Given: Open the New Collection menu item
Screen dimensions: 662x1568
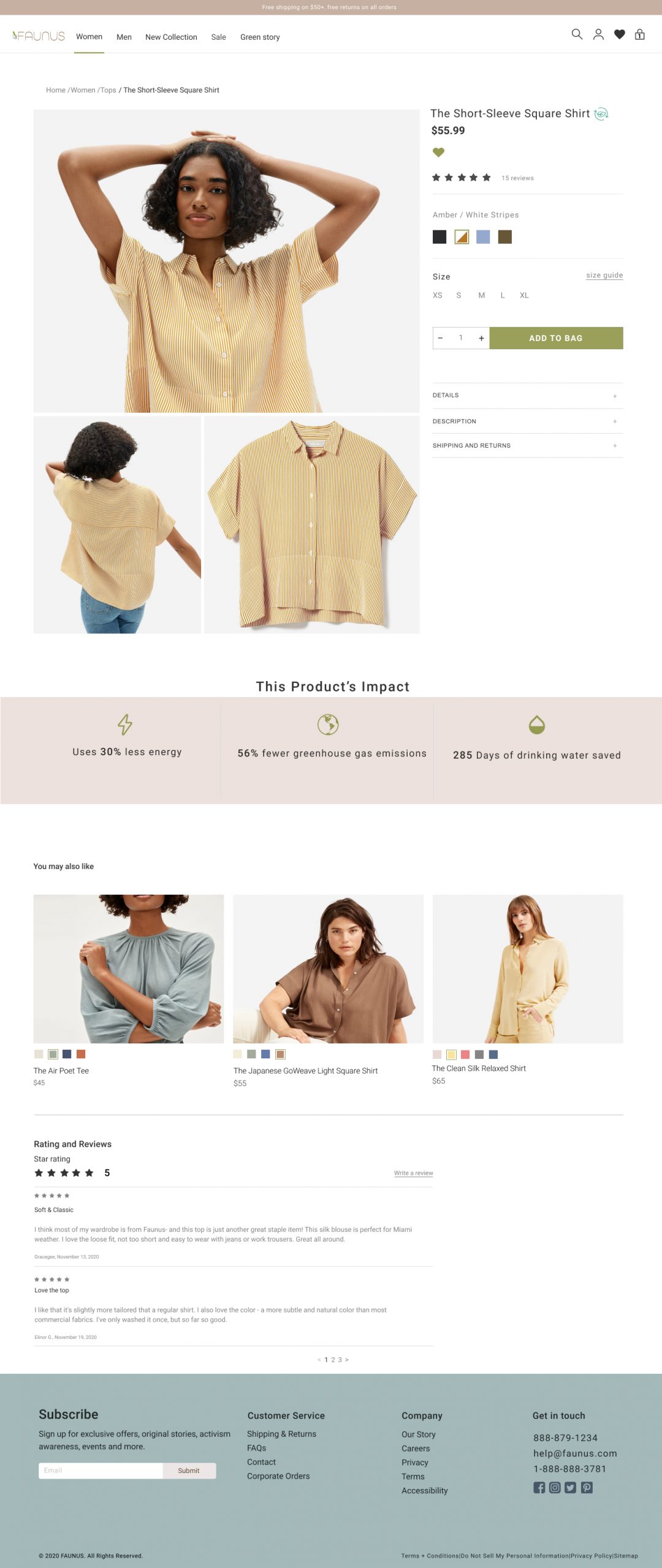Looking at the screenshot, I should point(171,37).
